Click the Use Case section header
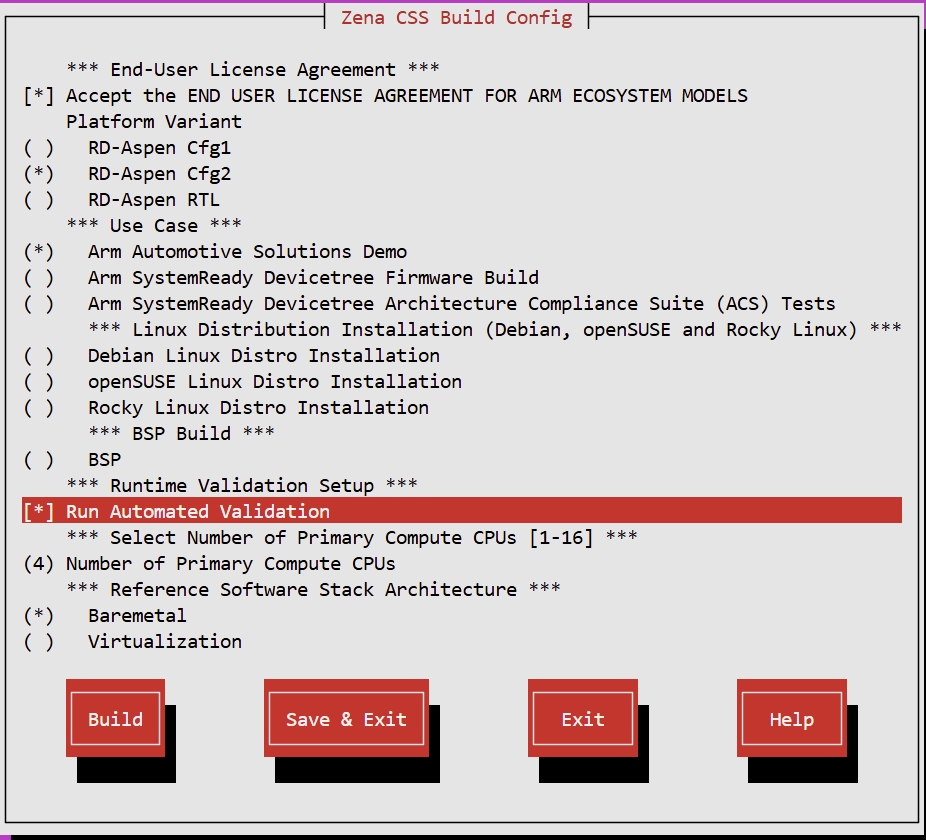 point(154,225)
